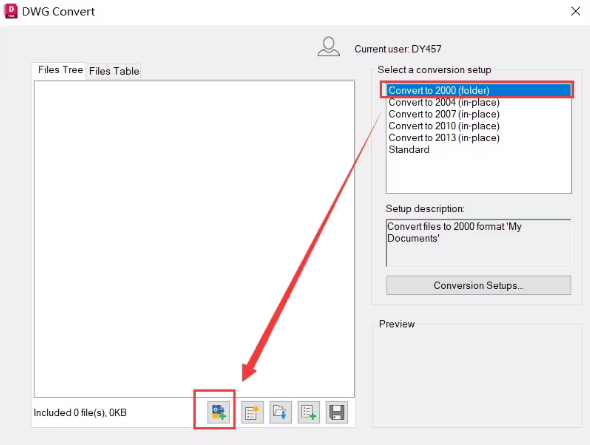Close the DWG Convert window
Image resolution: width=590 pixels, height=445 pixels.
[x=575, y=11]
